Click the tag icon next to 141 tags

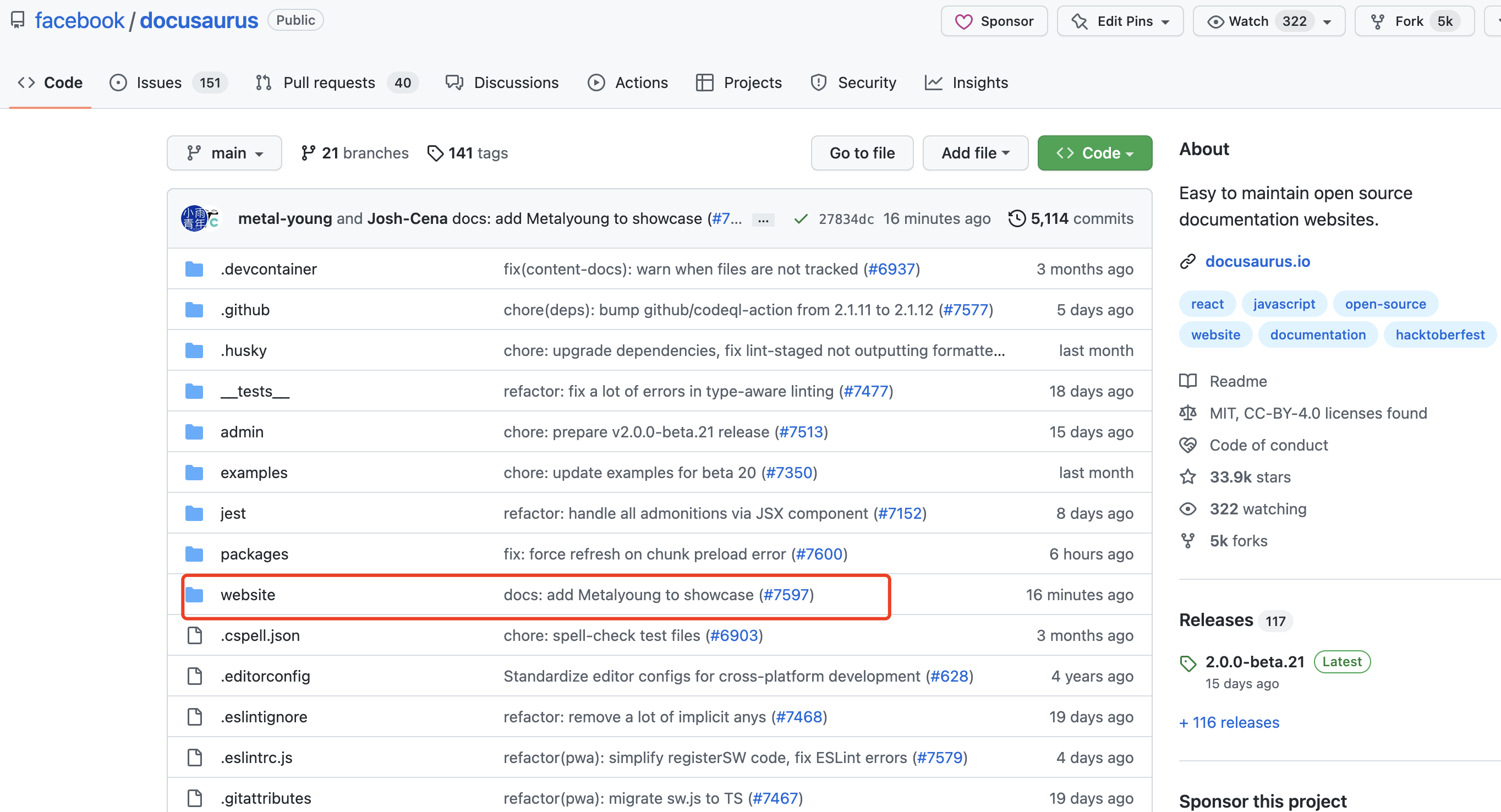(x=435, y=153)
